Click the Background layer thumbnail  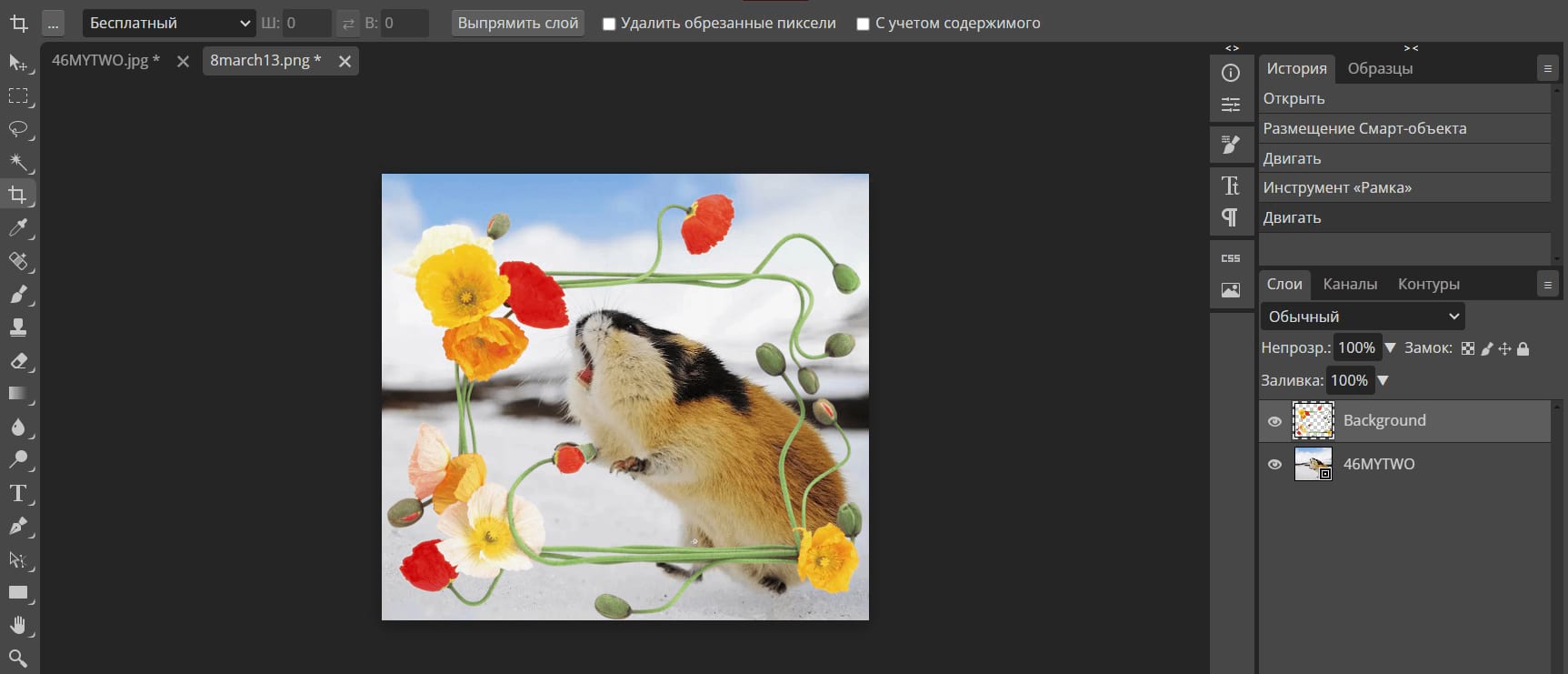(x=1313, y=421)
